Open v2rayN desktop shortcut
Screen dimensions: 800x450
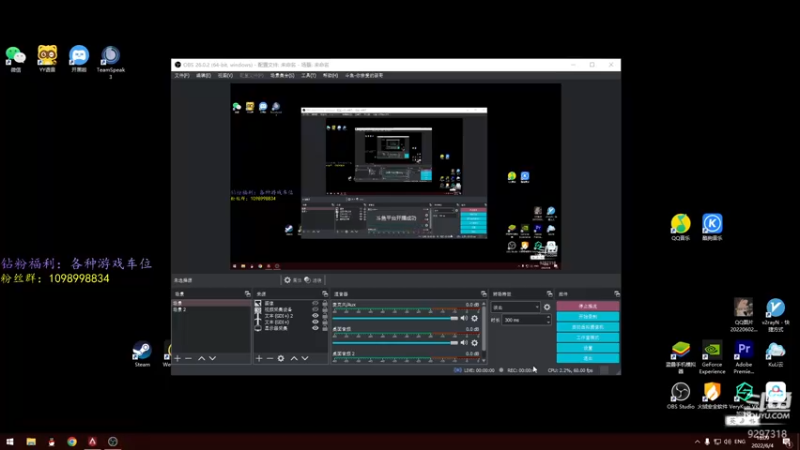point(775,315)
